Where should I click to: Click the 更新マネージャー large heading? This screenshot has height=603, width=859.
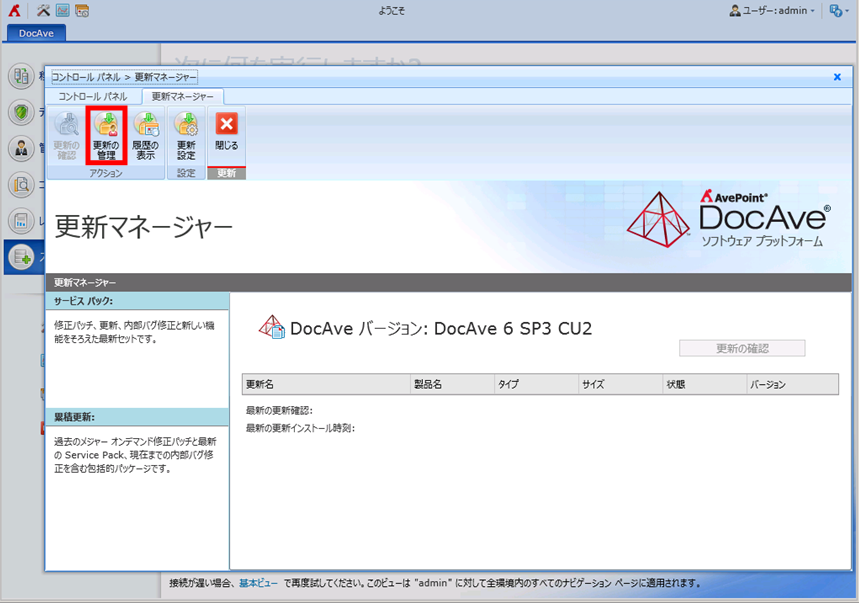pos(144,227)
